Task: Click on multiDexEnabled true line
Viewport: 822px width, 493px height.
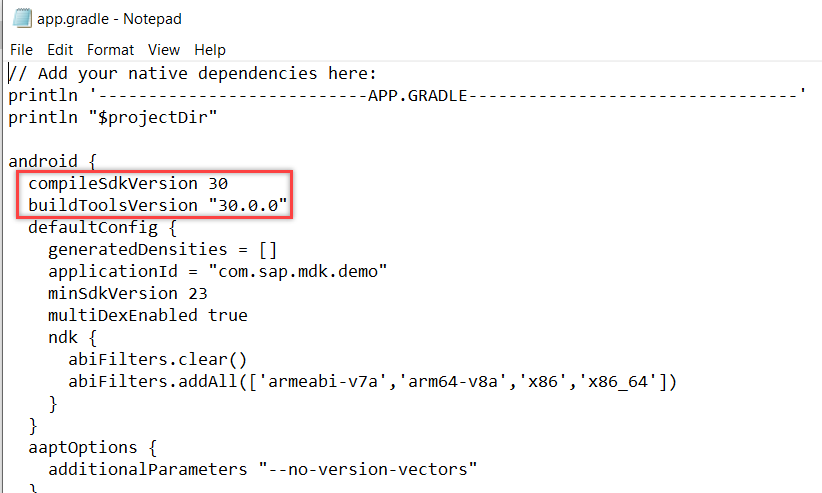Action: coord(148,316)
